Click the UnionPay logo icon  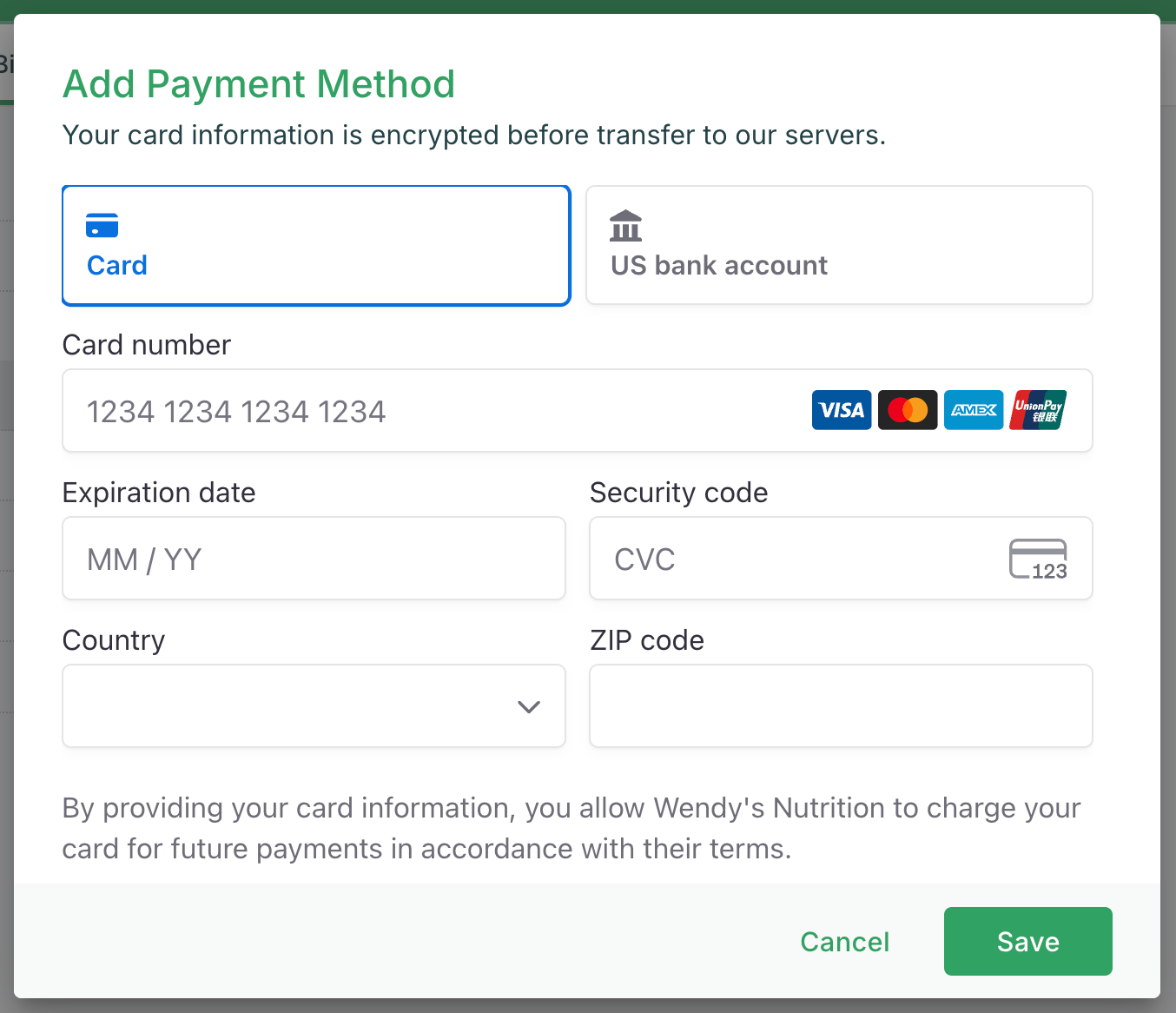[x=1038, y=410]
